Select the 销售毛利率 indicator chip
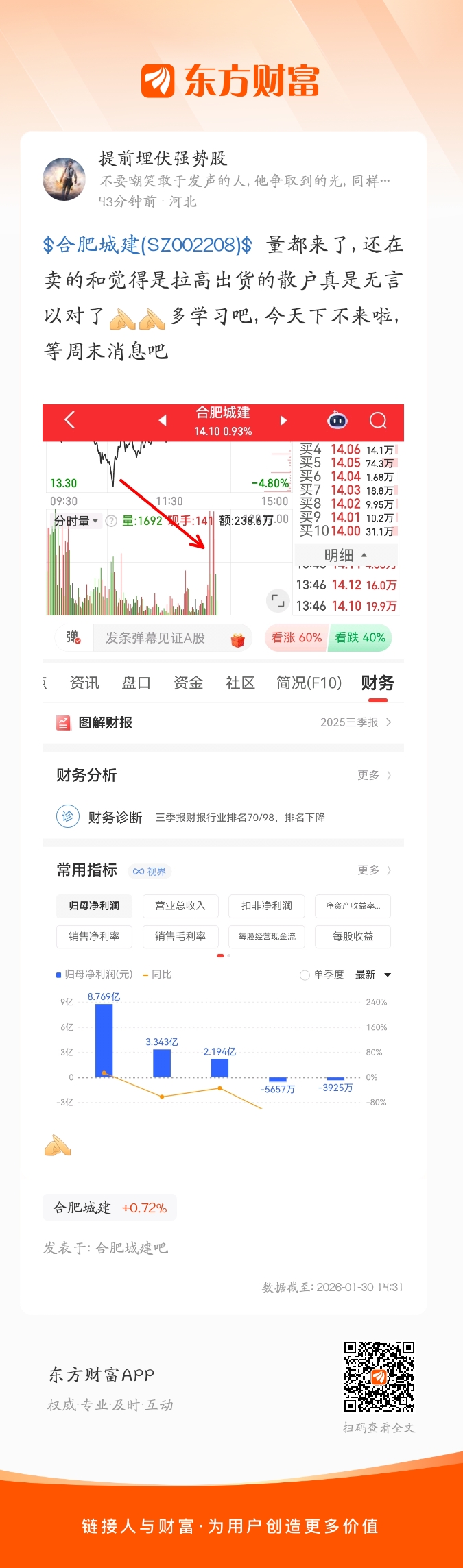Screen dimensions: 463x1568 point(180,936)
